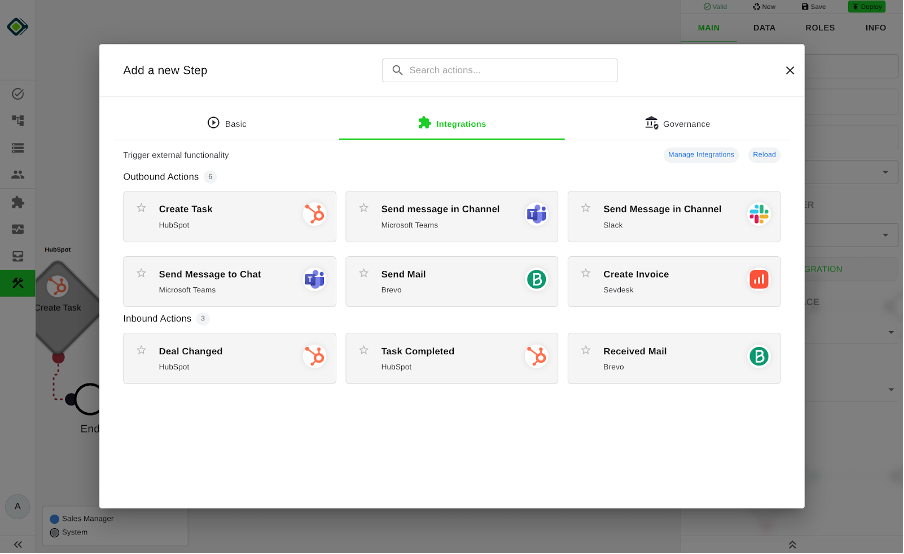904x554 pixels.
Task: Toggle favorite star on Create Task action
Action: coord(141,208)
